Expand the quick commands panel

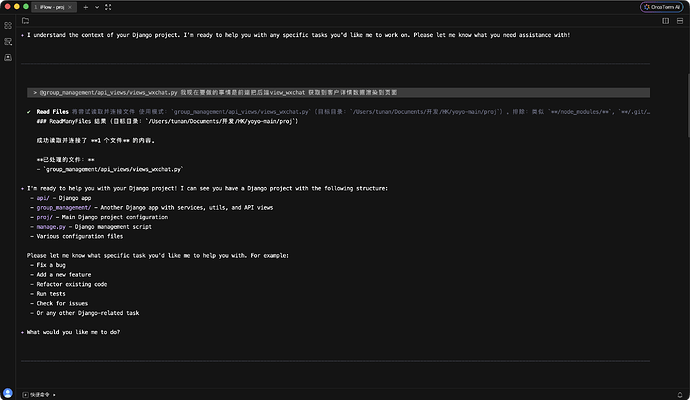coord(37,395)
